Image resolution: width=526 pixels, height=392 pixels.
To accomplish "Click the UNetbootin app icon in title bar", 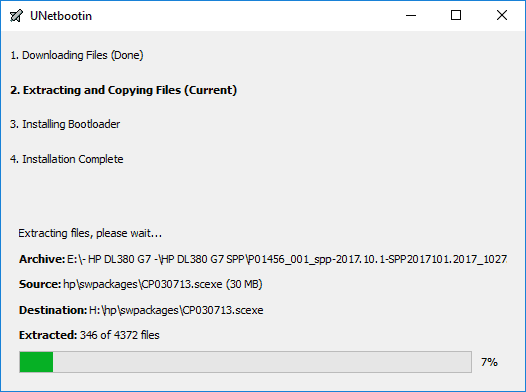I will coord(16,16).
